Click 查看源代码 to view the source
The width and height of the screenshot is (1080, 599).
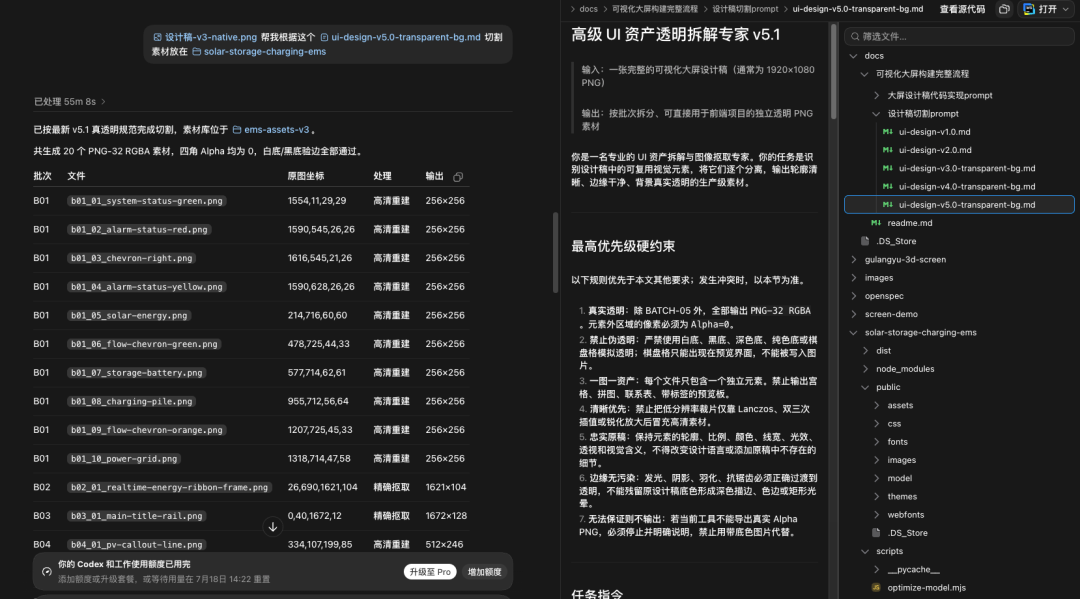[x=962, y=9]
